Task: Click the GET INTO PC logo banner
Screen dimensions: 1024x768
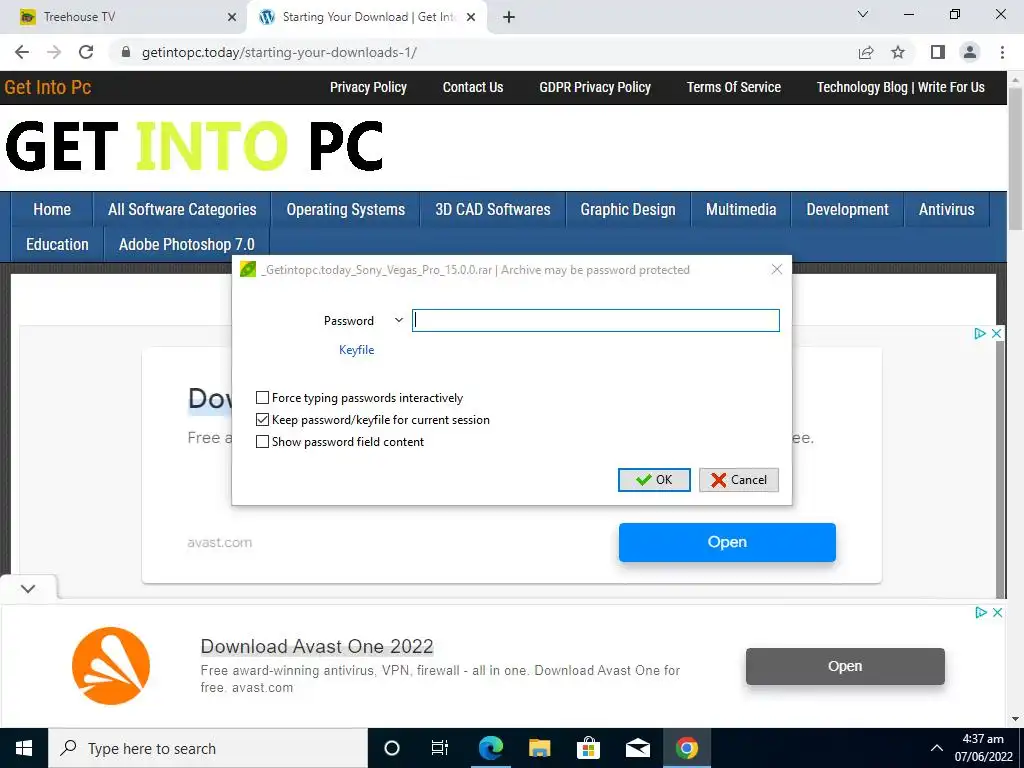Action: 194,146
